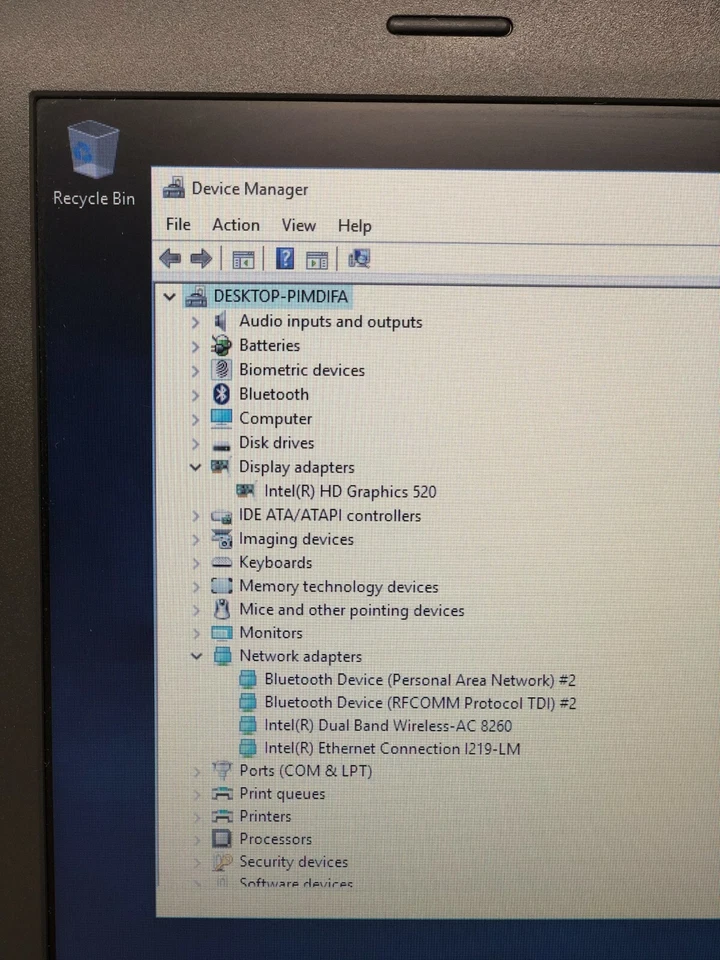Click the Disk drives icon
The image size is (720, 960).
pos(221,445)
